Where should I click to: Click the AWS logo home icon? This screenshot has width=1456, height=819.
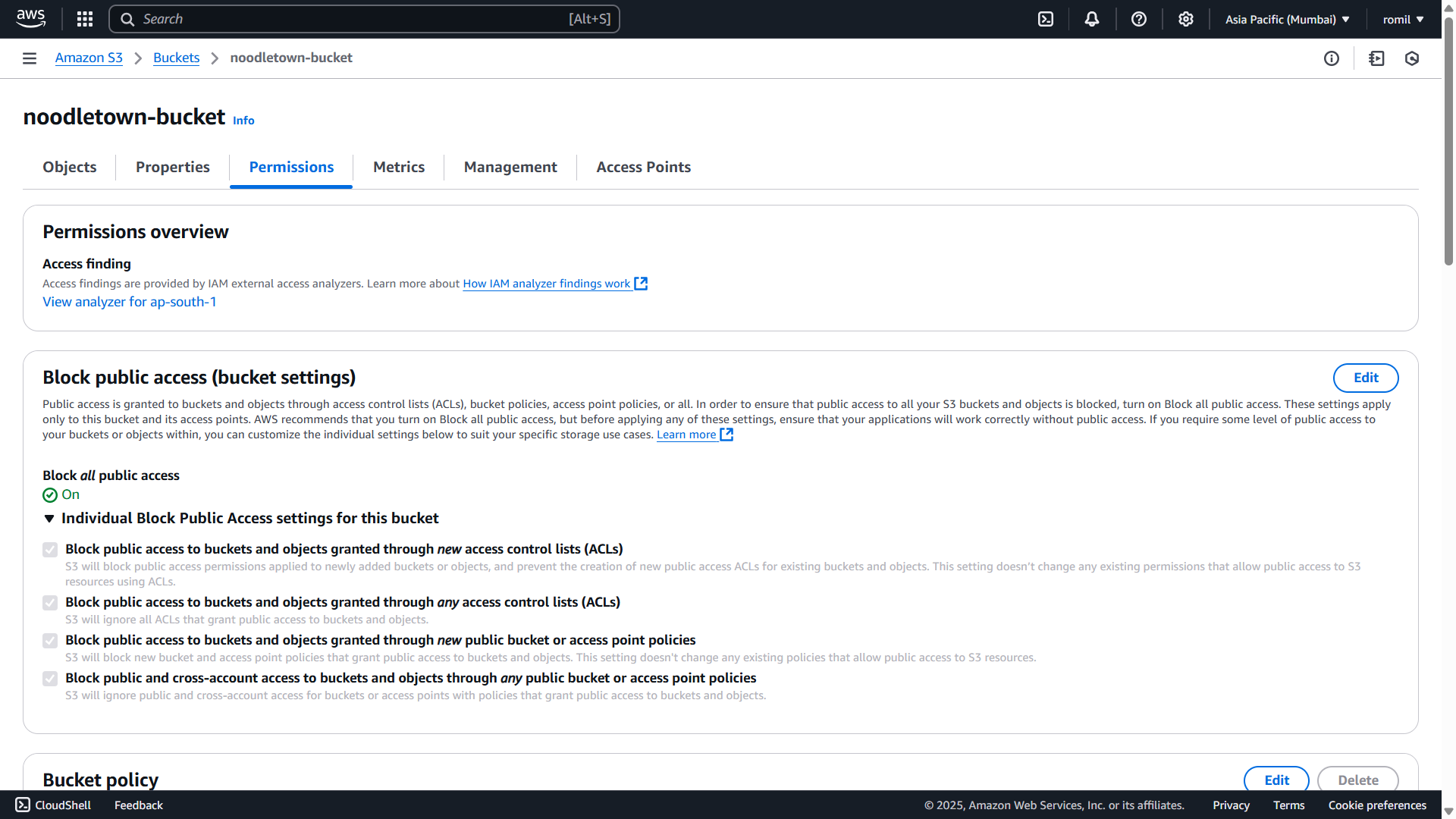31,19
